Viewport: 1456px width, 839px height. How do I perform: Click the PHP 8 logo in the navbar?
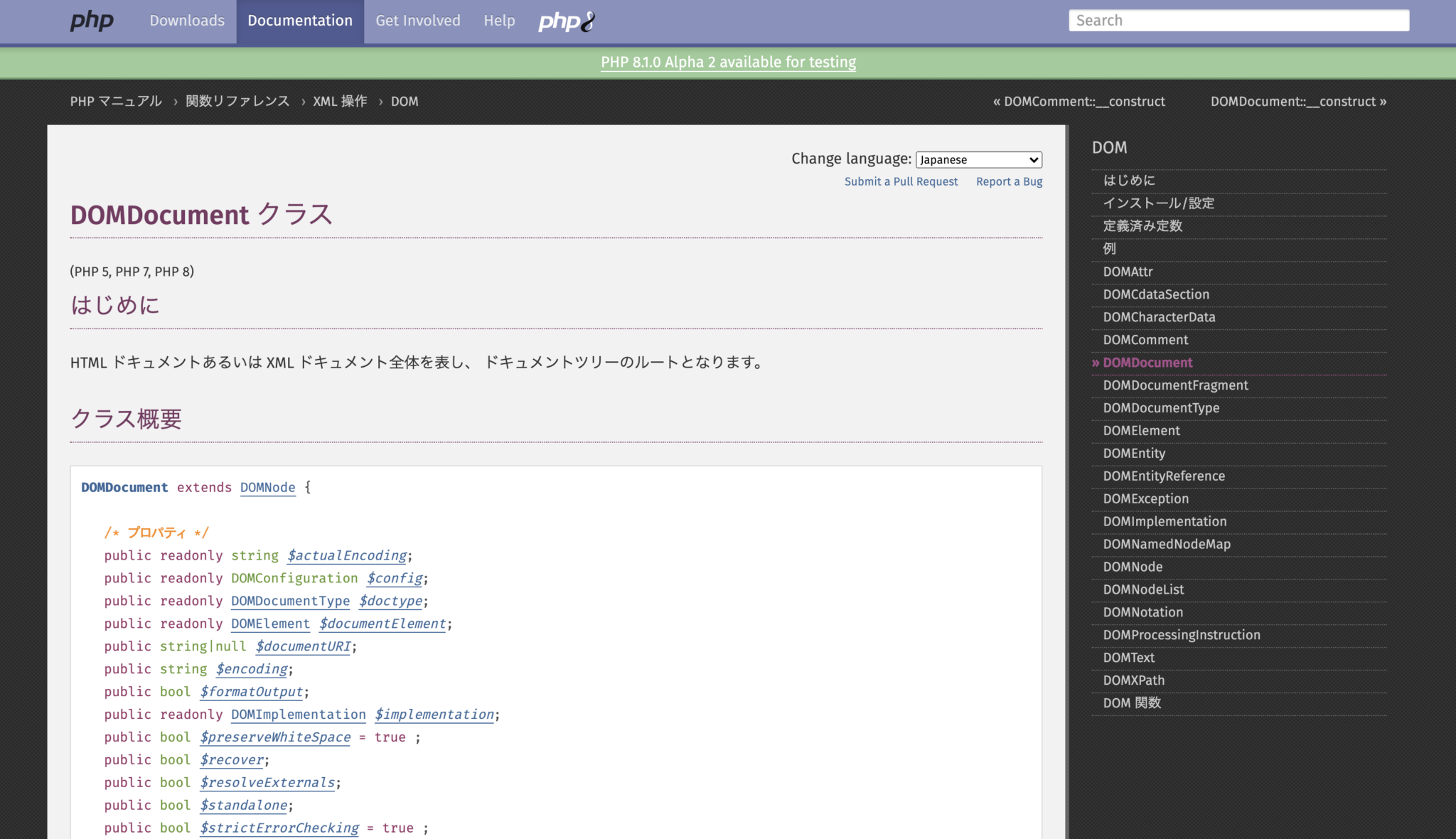coord(565,21)
